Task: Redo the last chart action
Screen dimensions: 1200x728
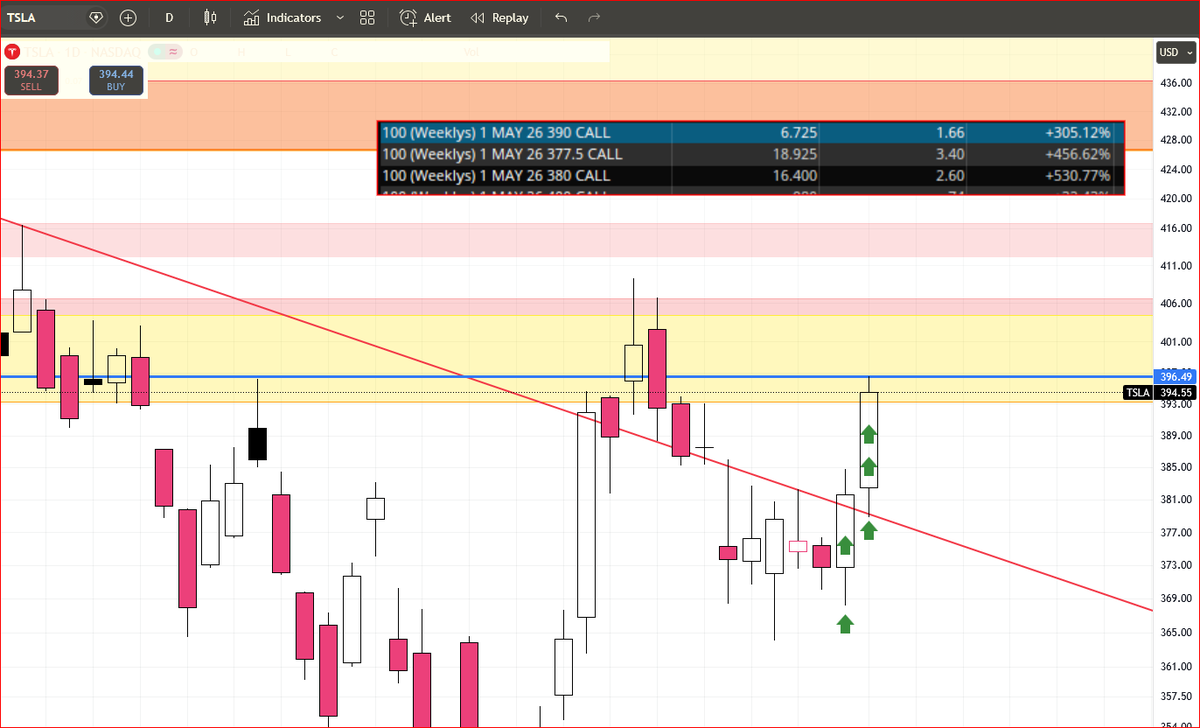Action: click(595, 18)
